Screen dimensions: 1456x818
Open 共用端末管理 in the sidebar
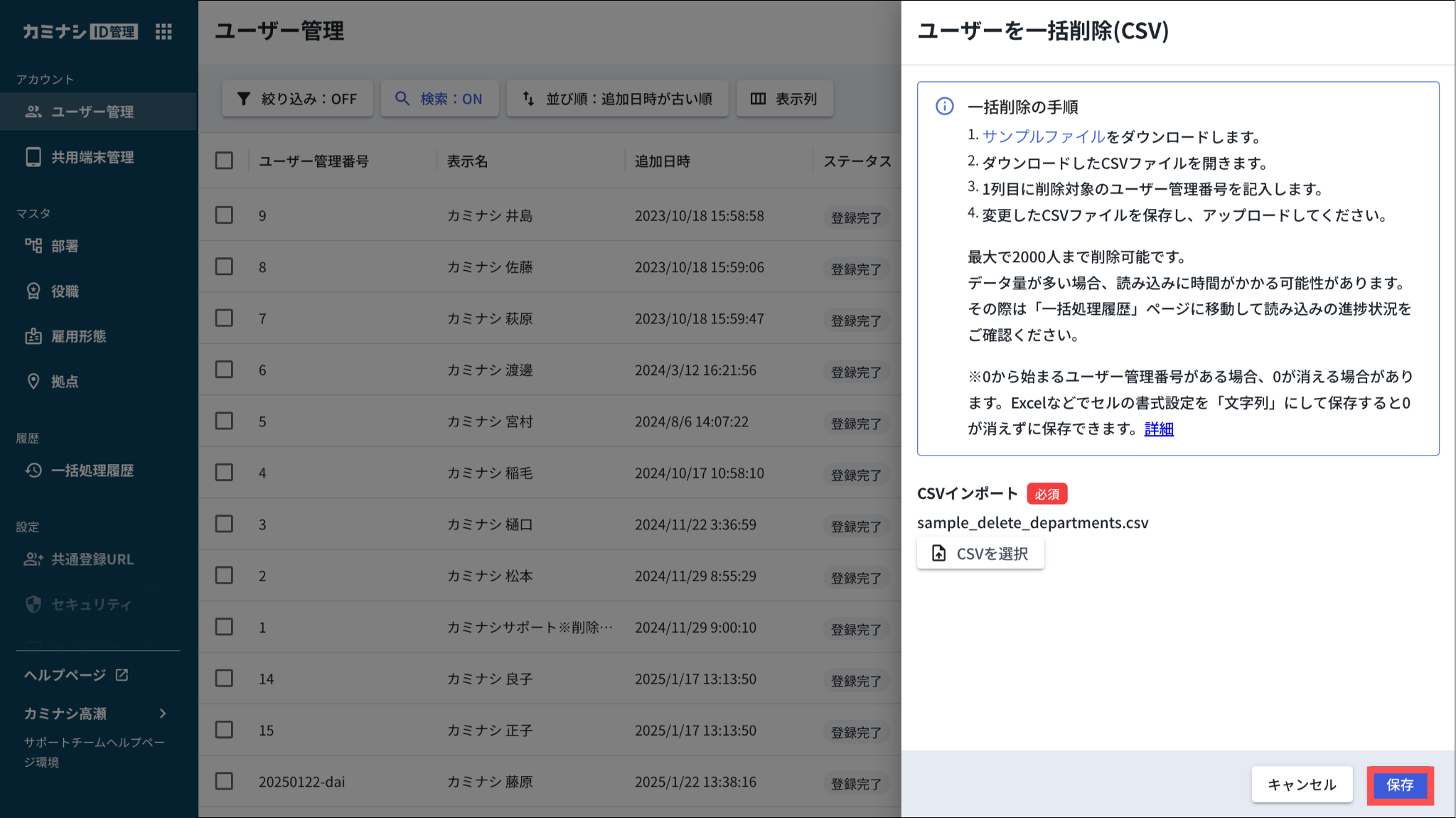[x=92, y=157]
